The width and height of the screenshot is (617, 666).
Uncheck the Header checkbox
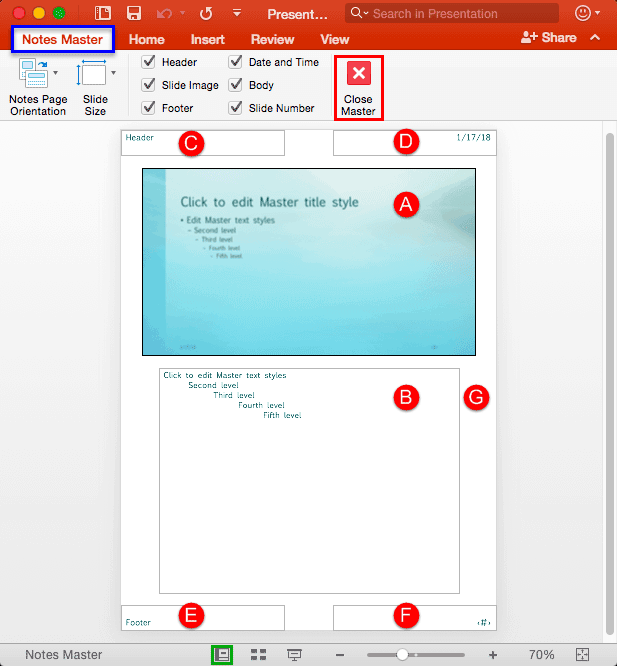[x=149, y=62]
